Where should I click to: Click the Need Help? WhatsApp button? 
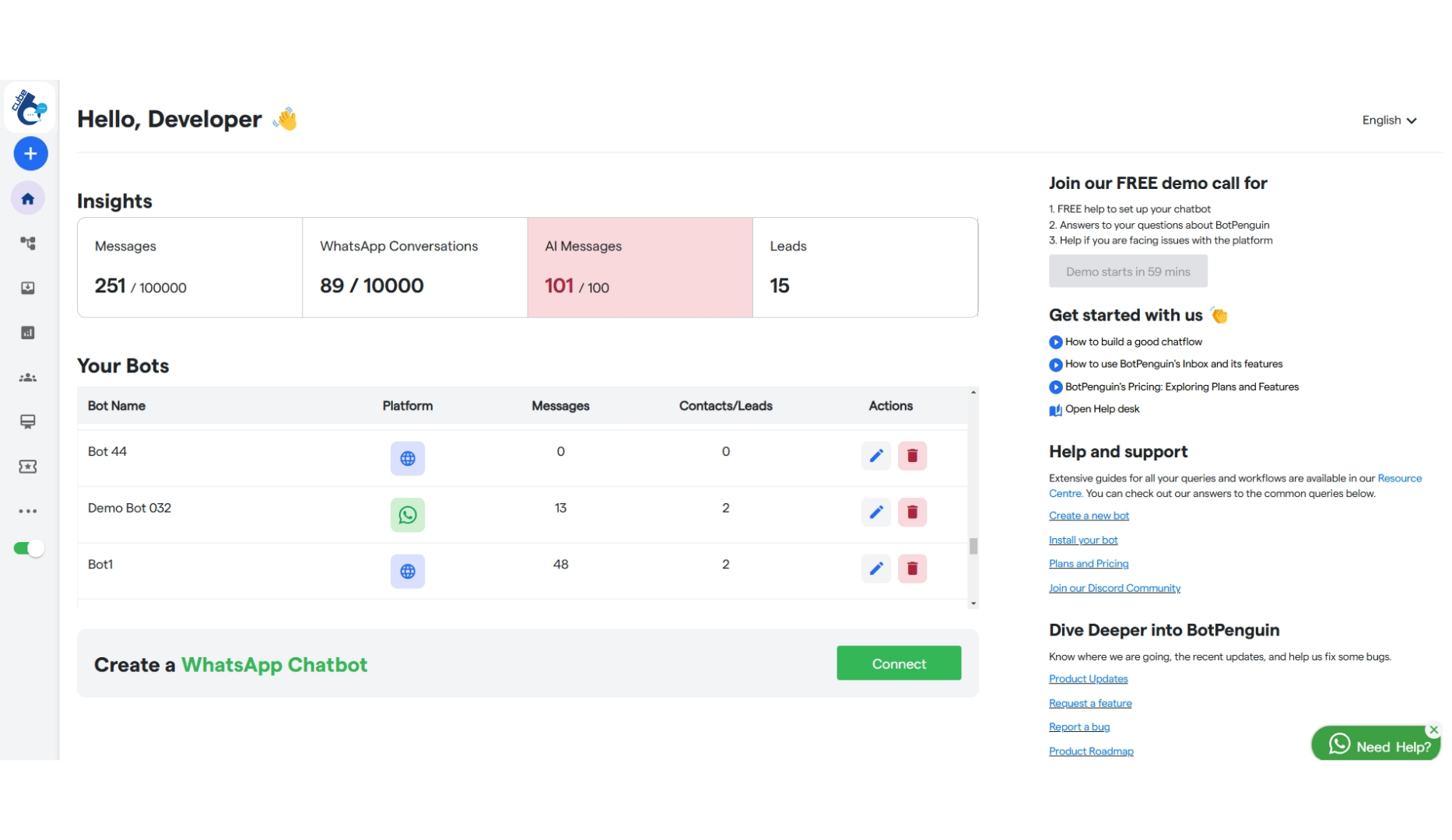pyautogui.click(x=1375, y=745)
